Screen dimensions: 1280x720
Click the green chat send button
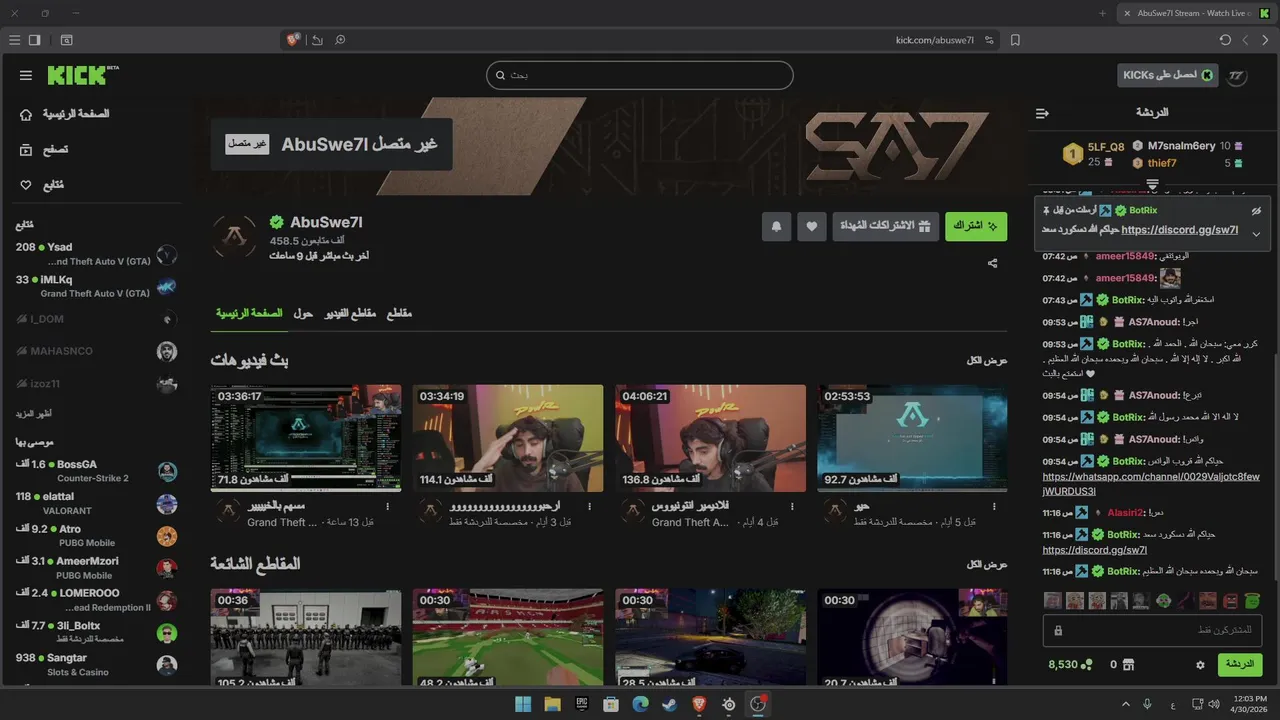click(1239, 664)
